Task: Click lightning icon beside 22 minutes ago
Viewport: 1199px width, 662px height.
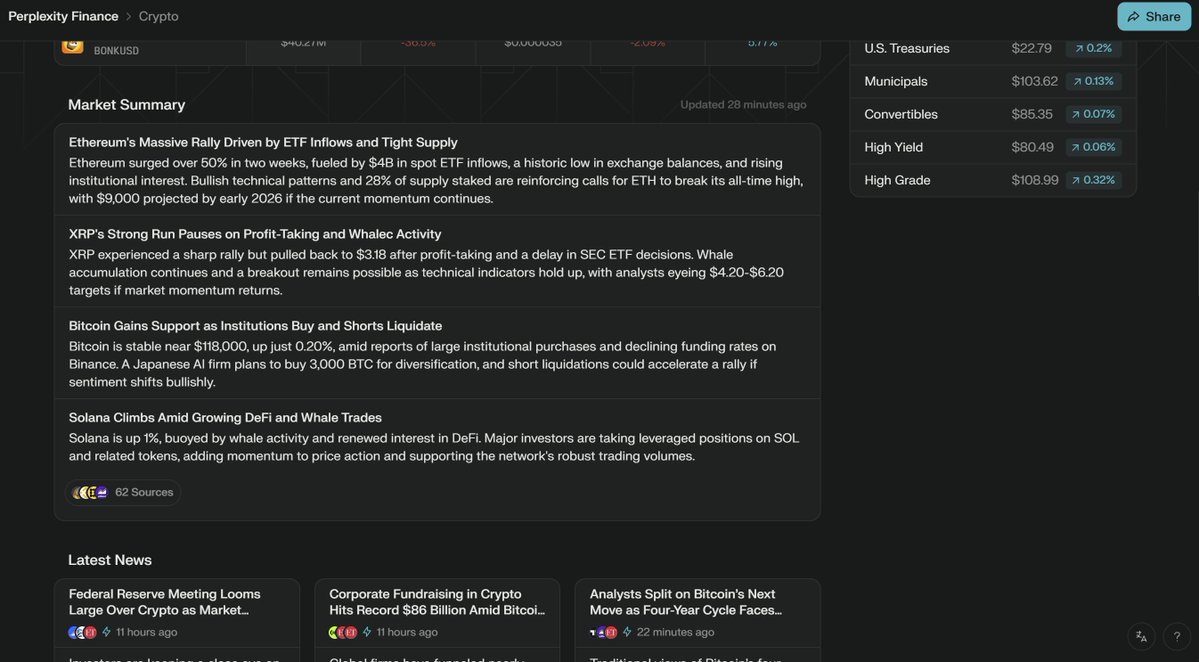Action: 627,632
